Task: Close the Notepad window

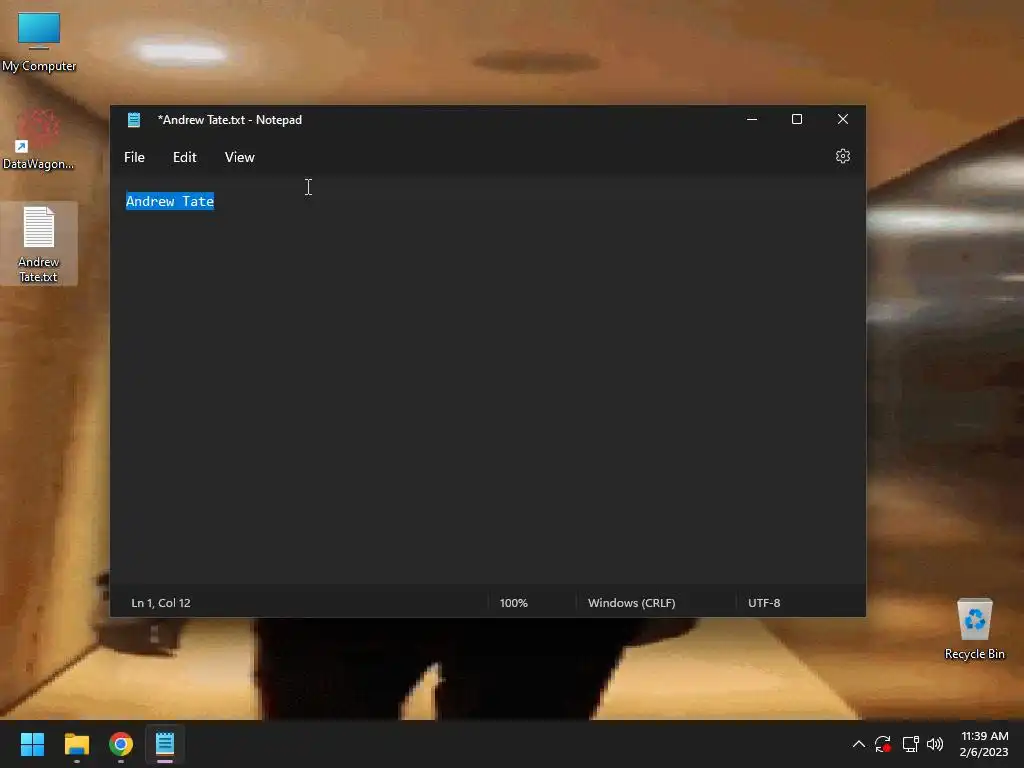Action: 842,120
